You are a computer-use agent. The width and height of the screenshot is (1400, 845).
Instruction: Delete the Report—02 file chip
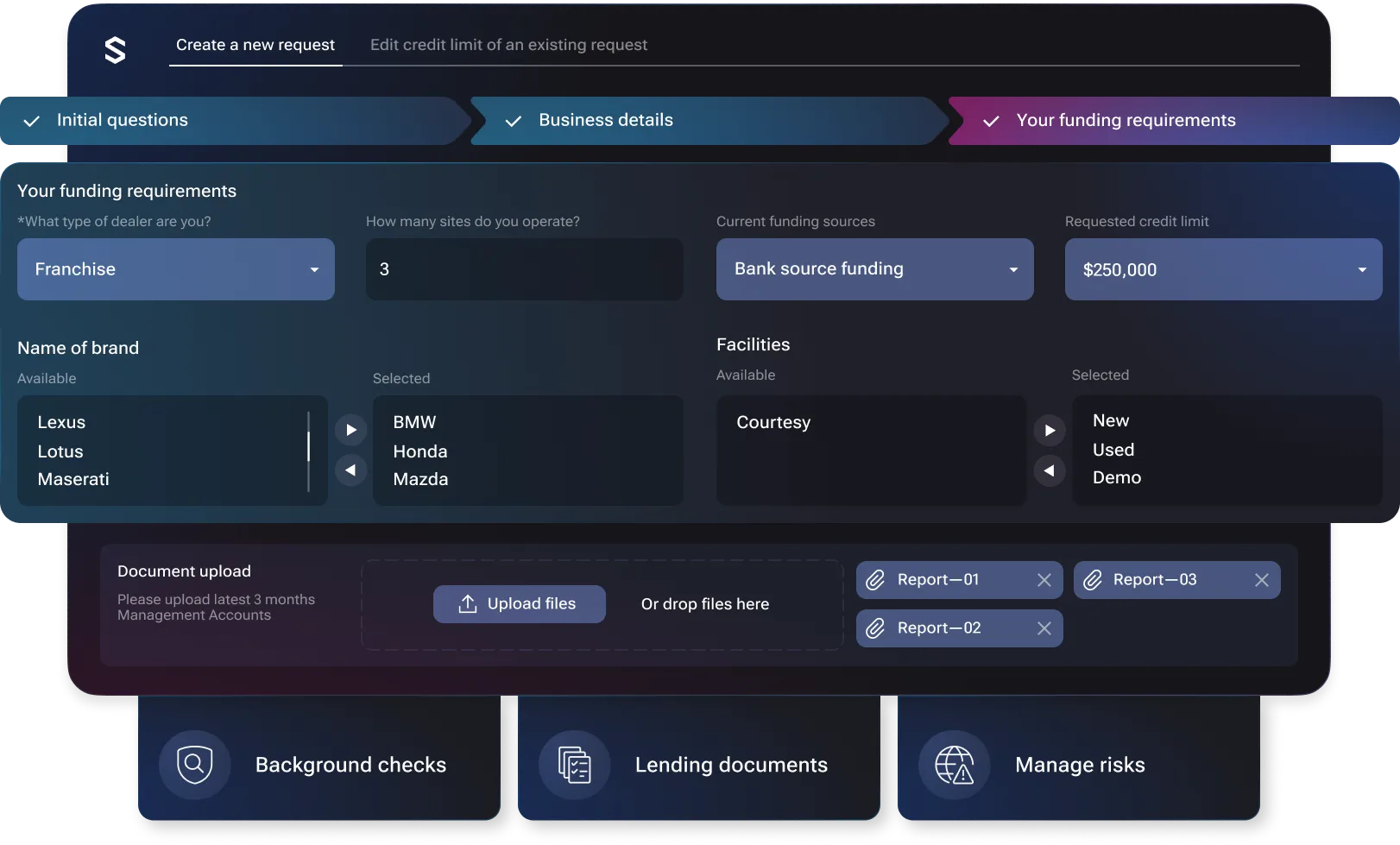pos(1044,628)
